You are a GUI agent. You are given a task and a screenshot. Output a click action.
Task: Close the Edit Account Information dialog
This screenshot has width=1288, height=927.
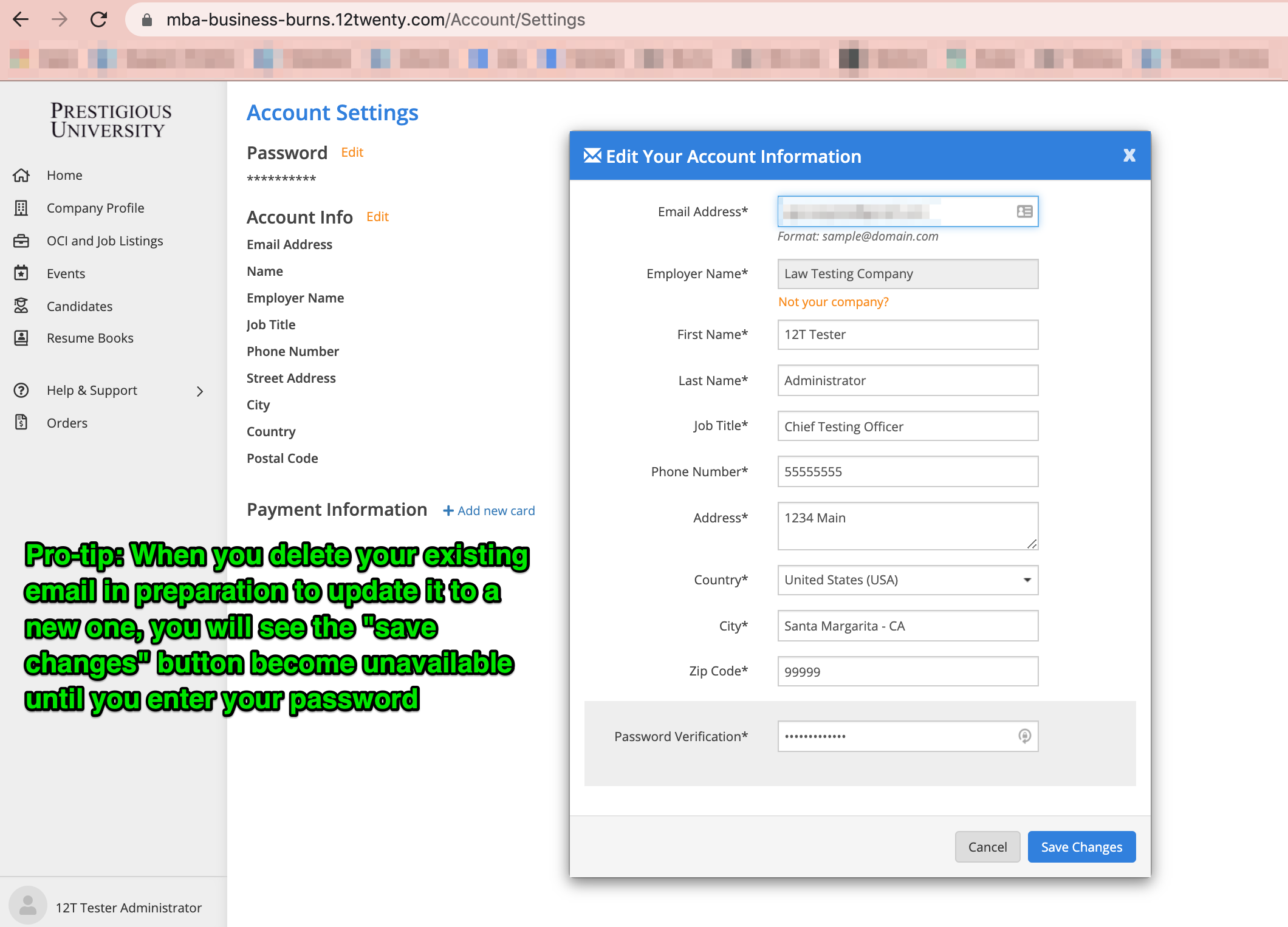[1129, 156]
